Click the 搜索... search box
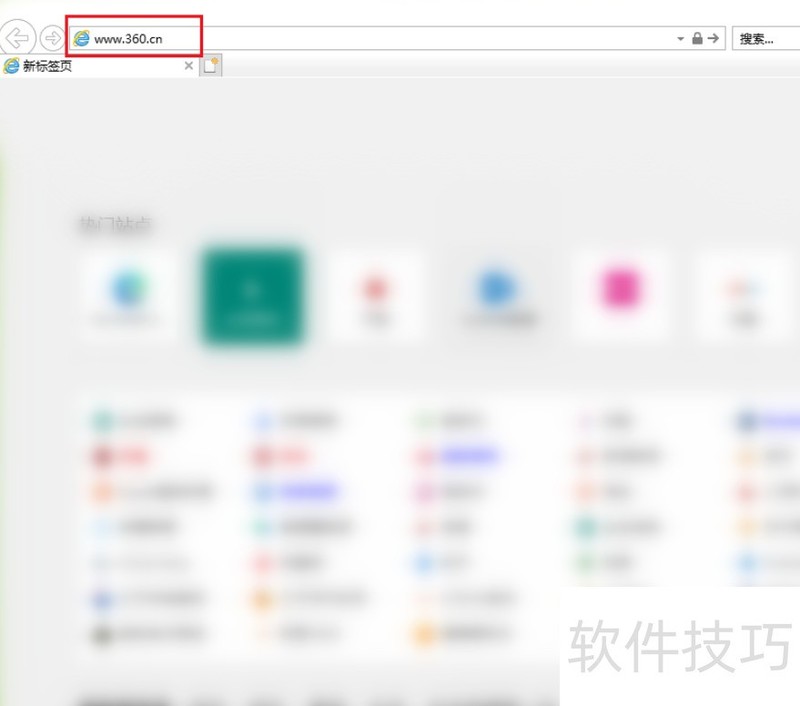The height and width of the screenshot is (706, 800). click(766, 38)
